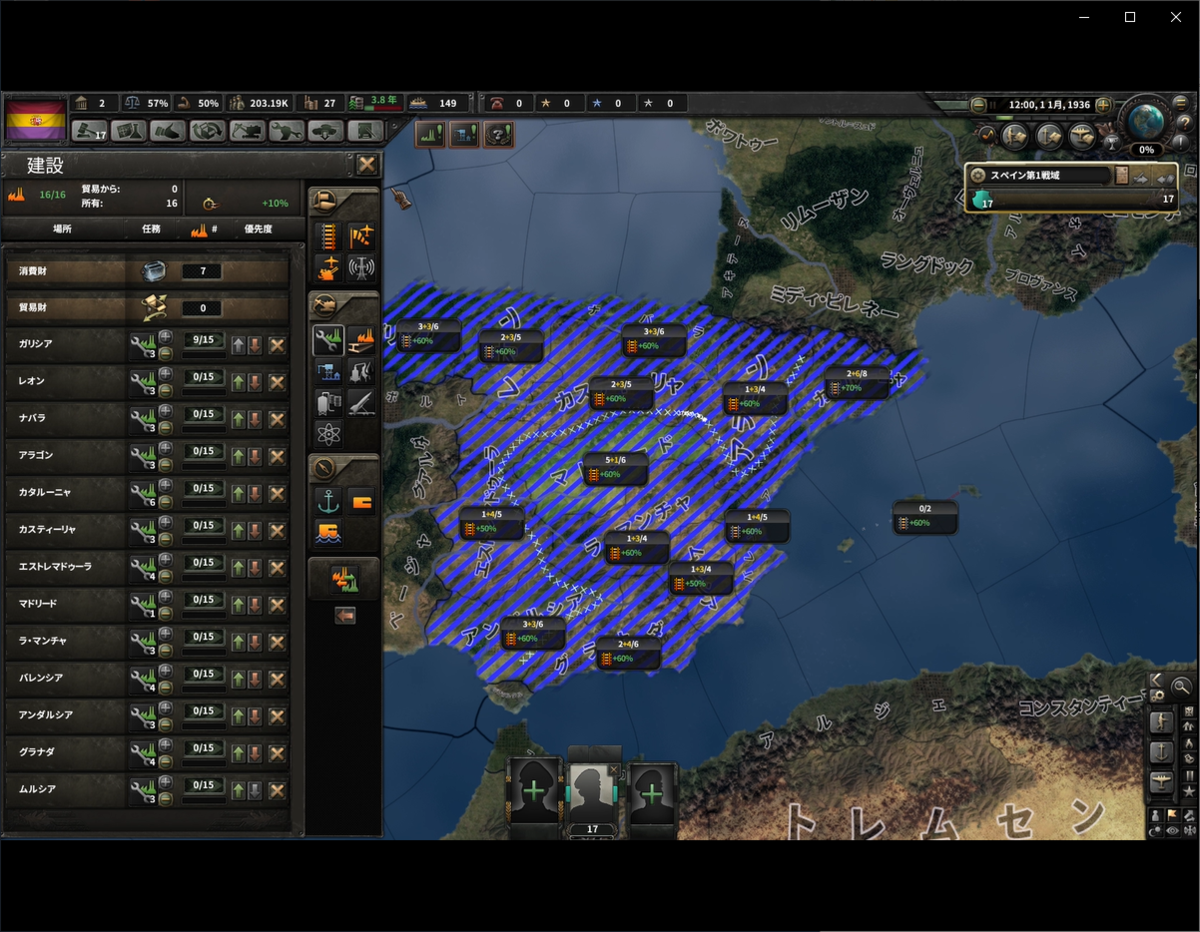Move バレンシア to higher priority
This screenshot has height=932, width=1200.
tap(238, 678)
